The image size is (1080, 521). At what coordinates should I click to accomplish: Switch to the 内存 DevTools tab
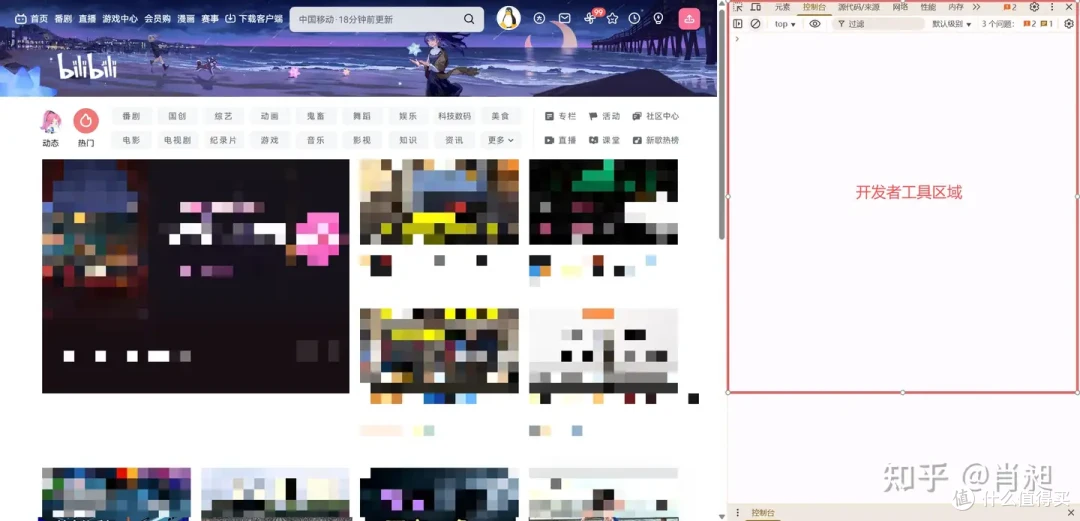point(956,7)
